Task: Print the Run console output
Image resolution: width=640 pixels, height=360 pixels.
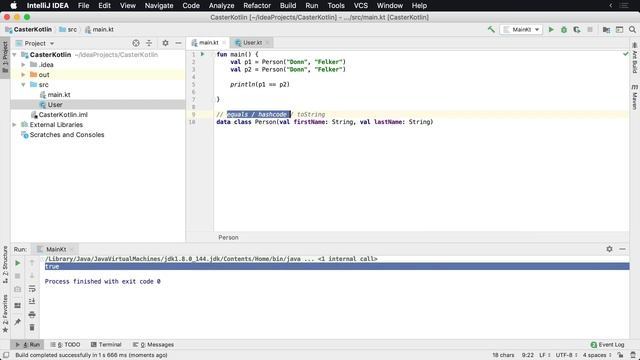Action: click(x=32, y=315)
